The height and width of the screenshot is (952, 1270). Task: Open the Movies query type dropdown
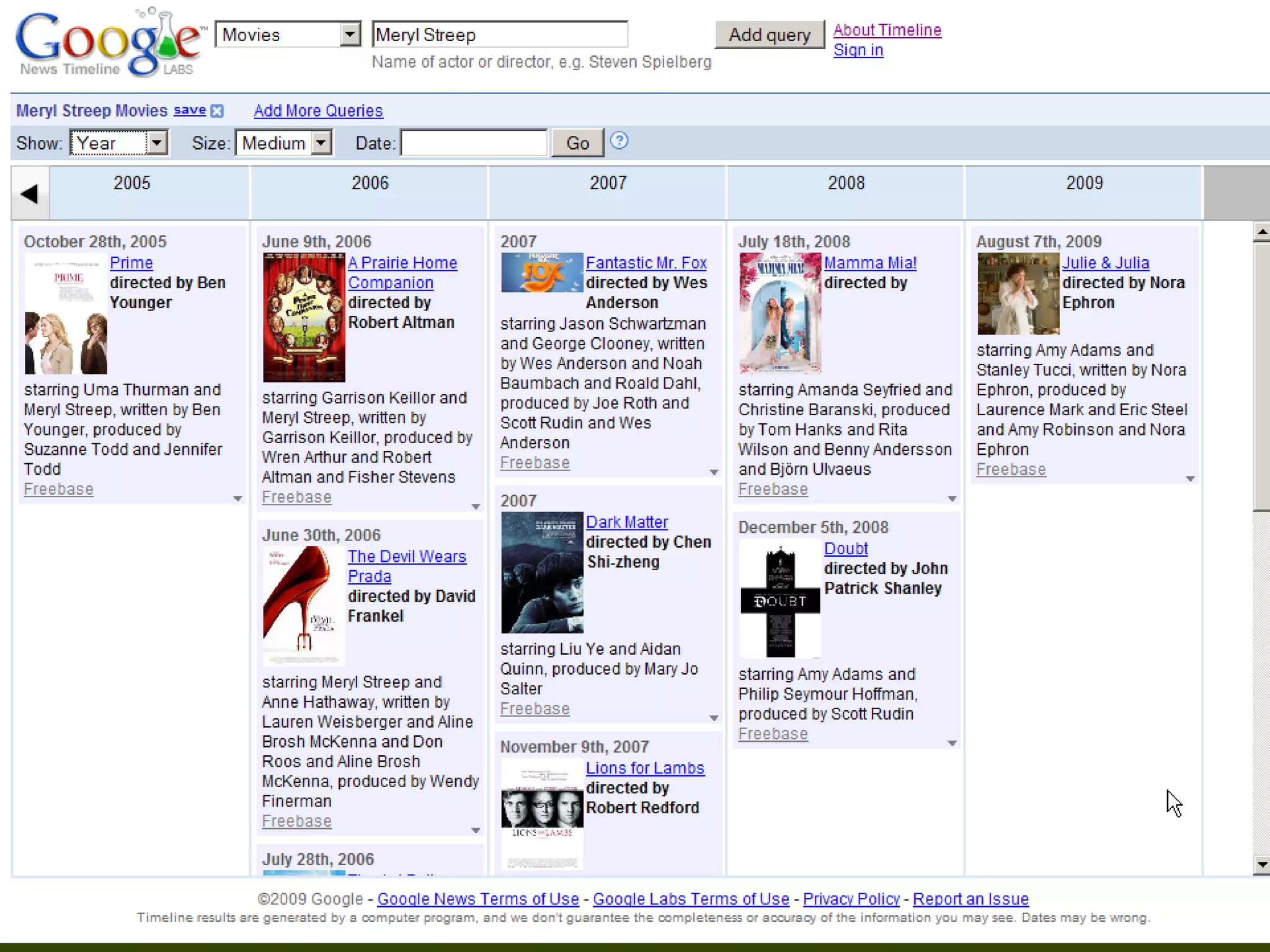[350, 34]
